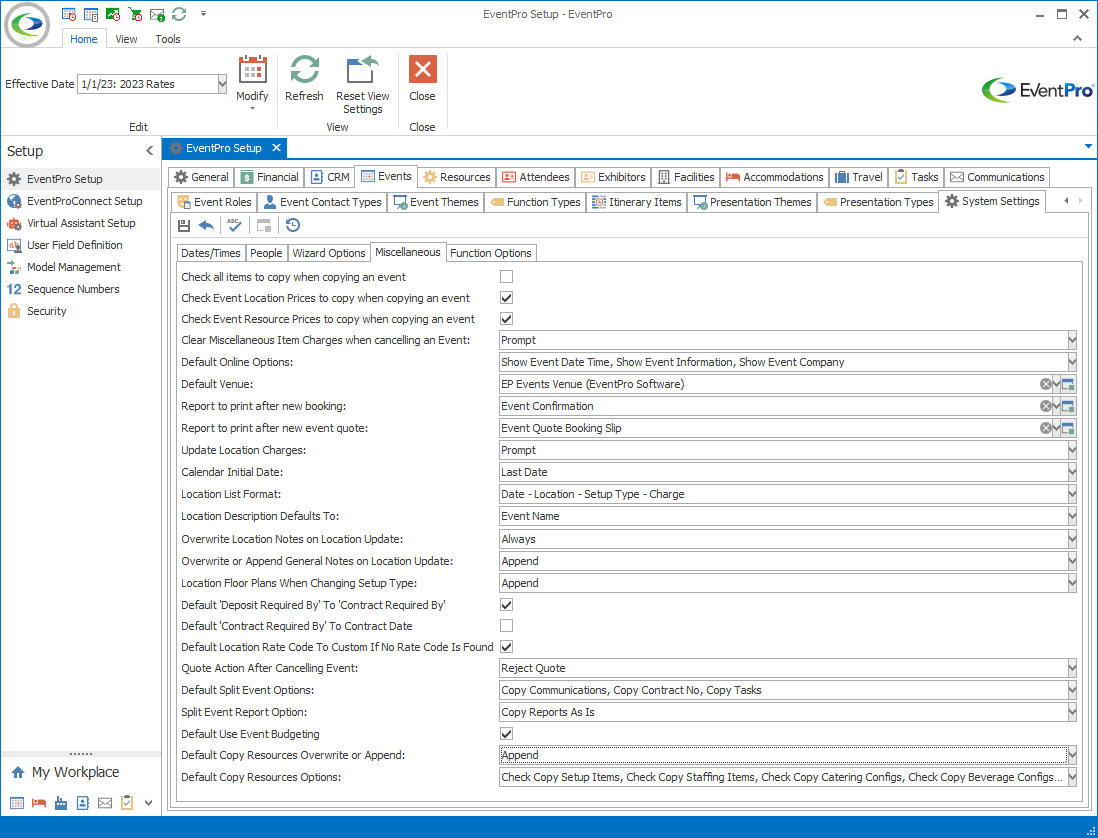Click the EventPro application logo button

click(x=27, y=25)
